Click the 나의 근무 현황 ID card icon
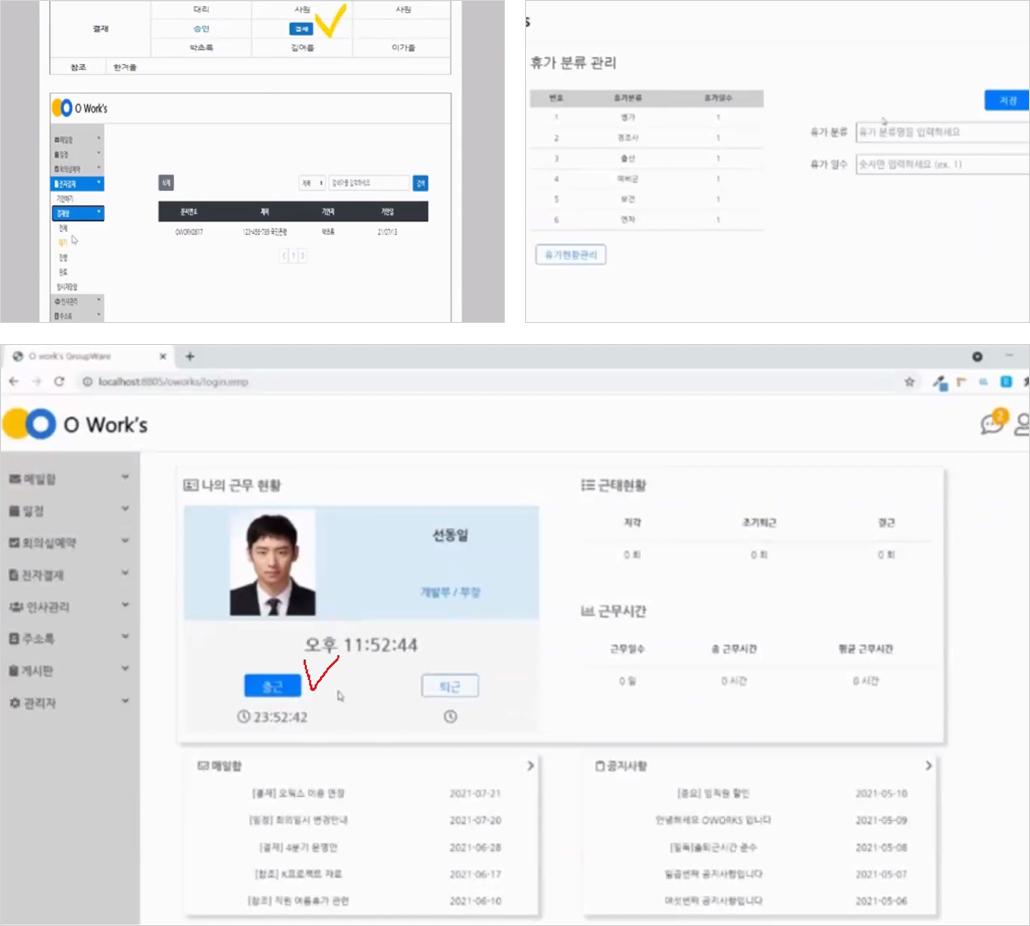Viewport: 1030px width, 926px height. (190, 485)
